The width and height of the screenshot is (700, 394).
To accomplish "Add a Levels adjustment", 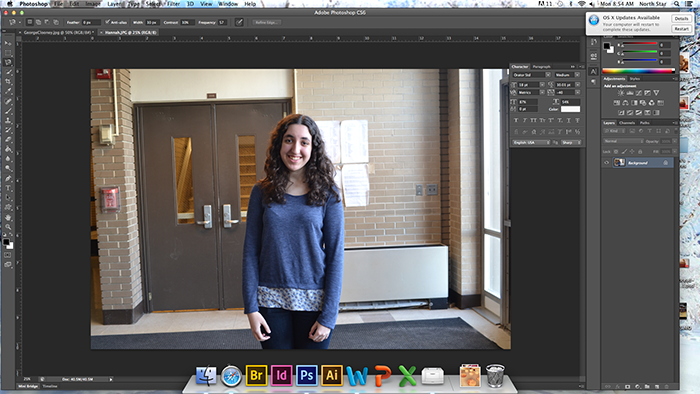I will (630, 93).
